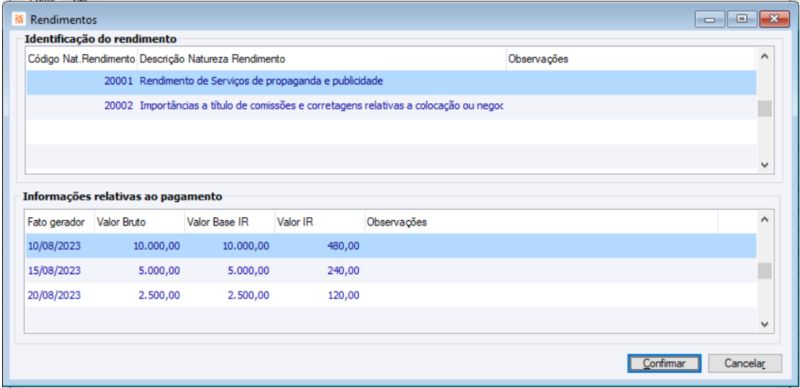Click Observações header in rendimento table

(x=631, y=59)
